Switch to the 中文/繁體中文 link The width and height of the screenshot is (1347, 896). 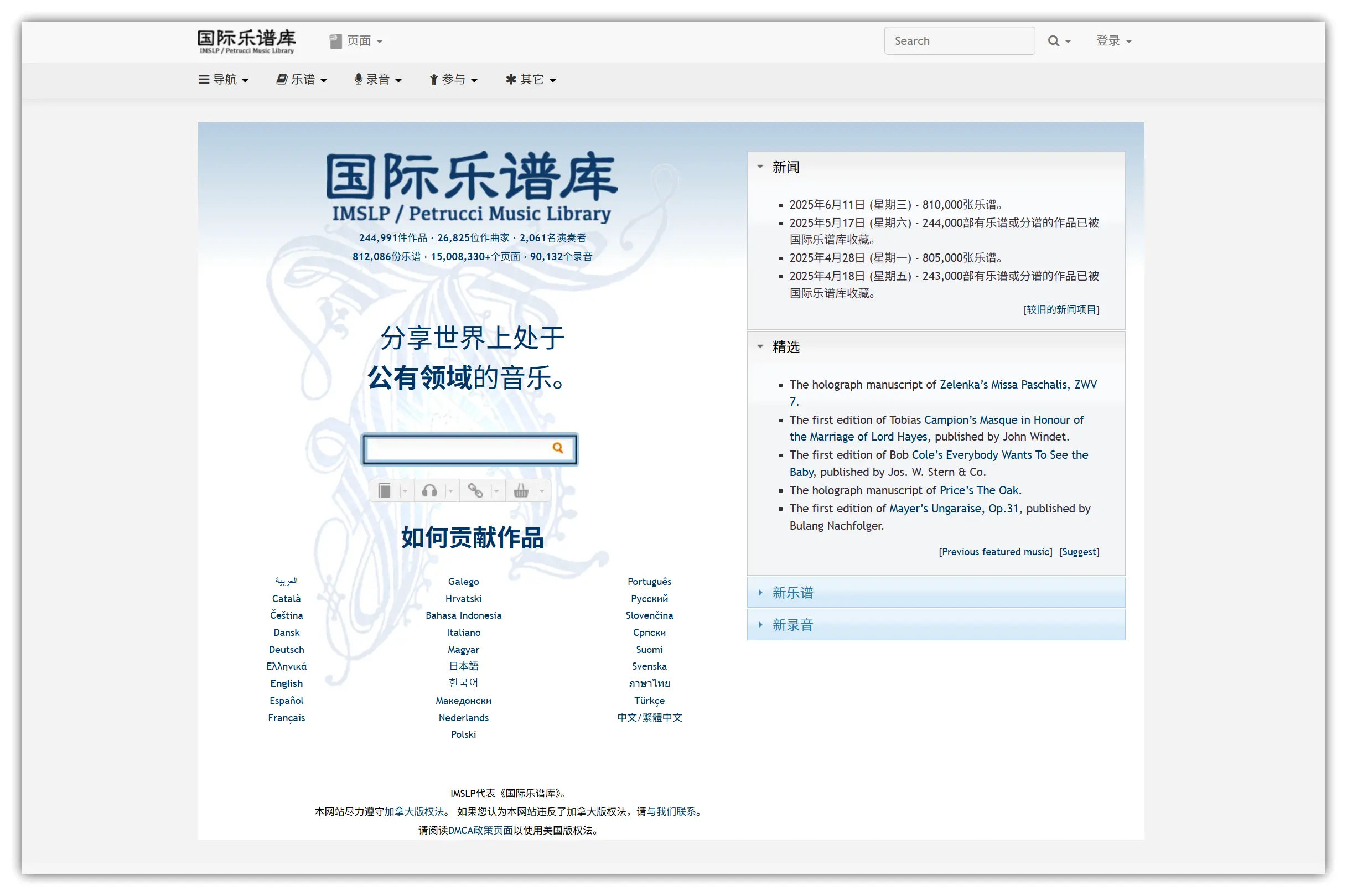tap(649, 718)
